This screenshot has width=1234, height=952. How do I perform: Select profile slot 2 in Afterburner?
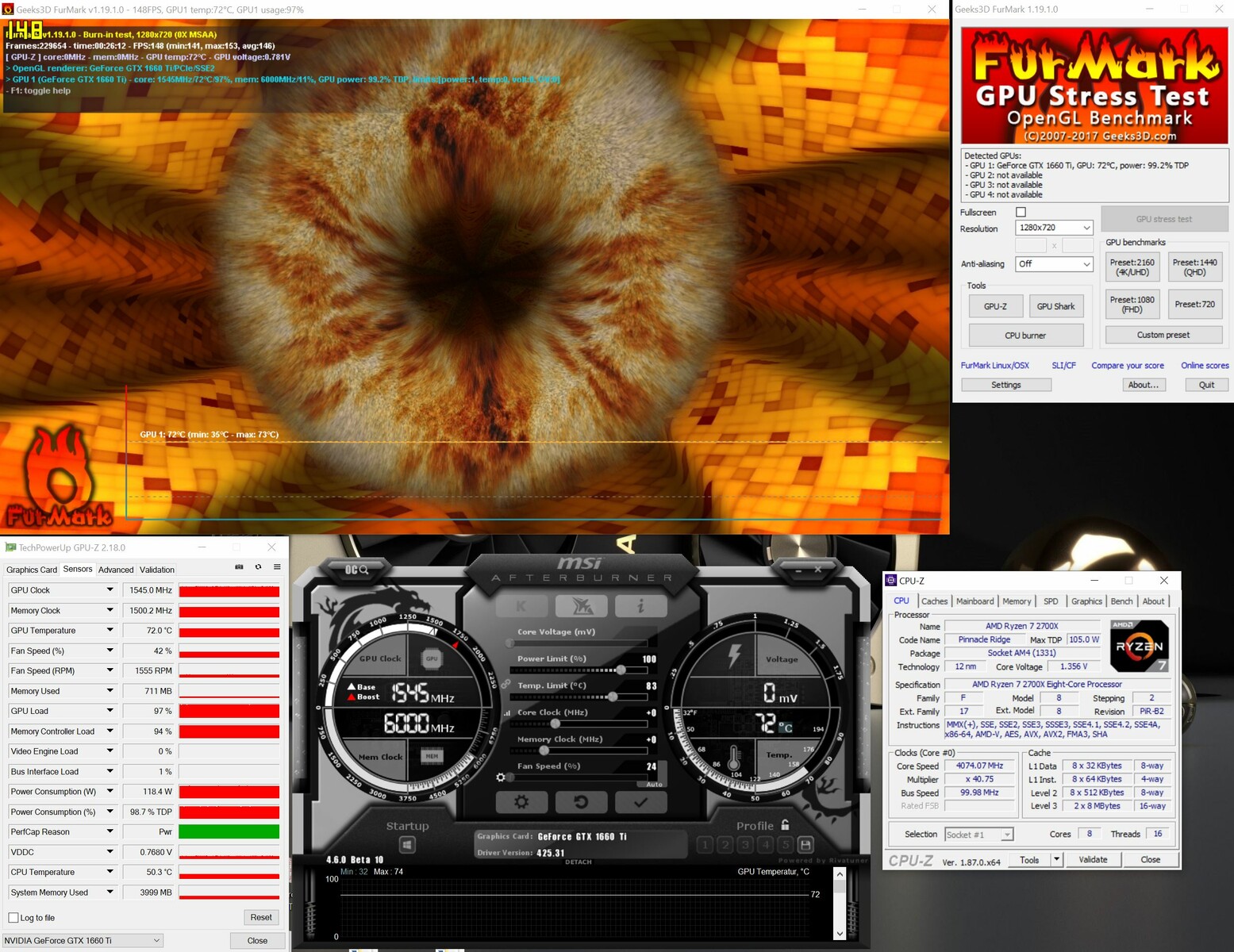point(725,845)
